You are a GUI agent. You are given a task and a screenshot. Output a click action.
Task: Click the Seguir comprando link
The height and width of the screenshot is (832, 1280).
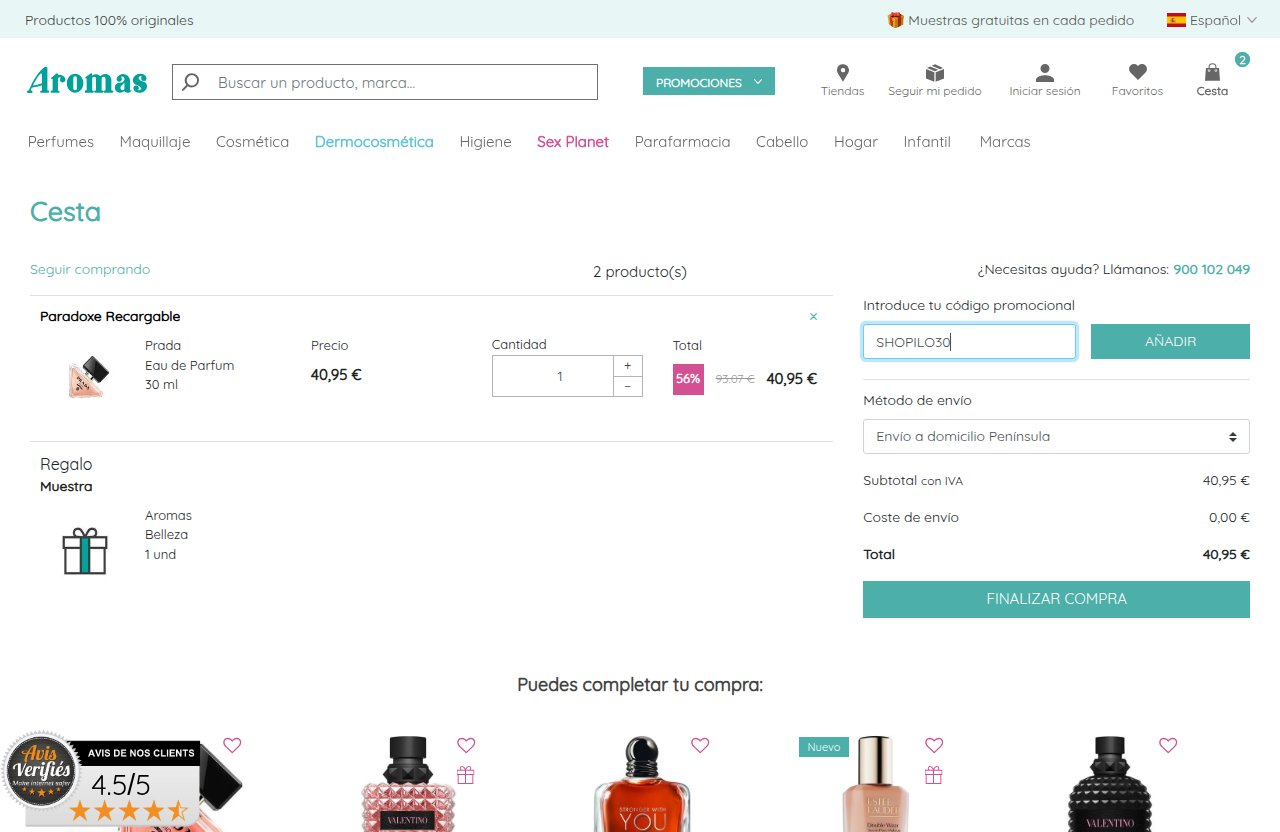[x=90, y=270]
